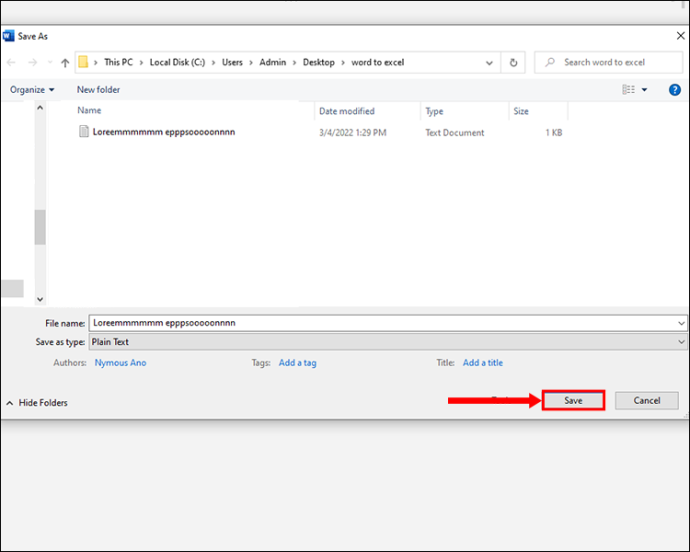Viewport: 690px width, 552px height.
Task: Create a New folder
Action: (x=99, y=90)
